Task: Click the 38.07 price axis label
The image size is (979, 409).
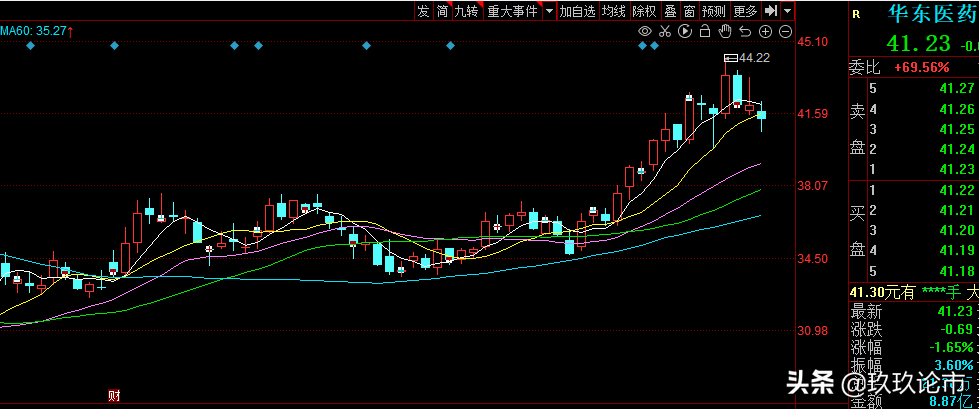Action: click(813, 186)
